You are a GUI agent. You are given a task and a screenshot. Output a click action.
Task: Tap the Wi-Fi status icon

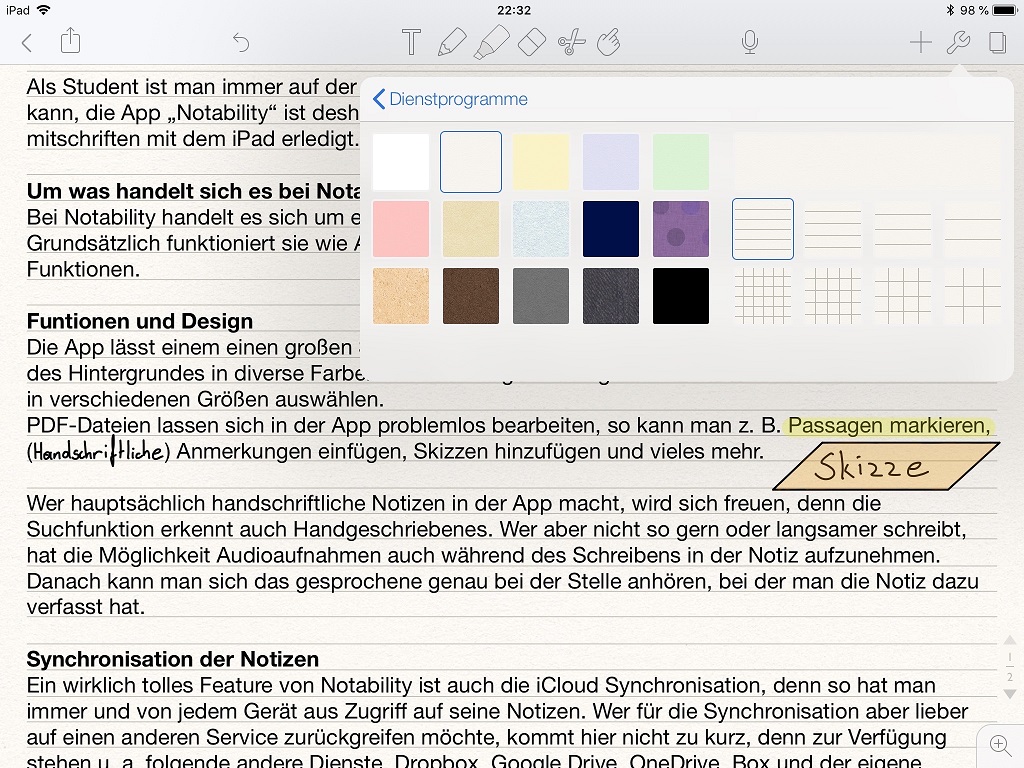[43, 10]
